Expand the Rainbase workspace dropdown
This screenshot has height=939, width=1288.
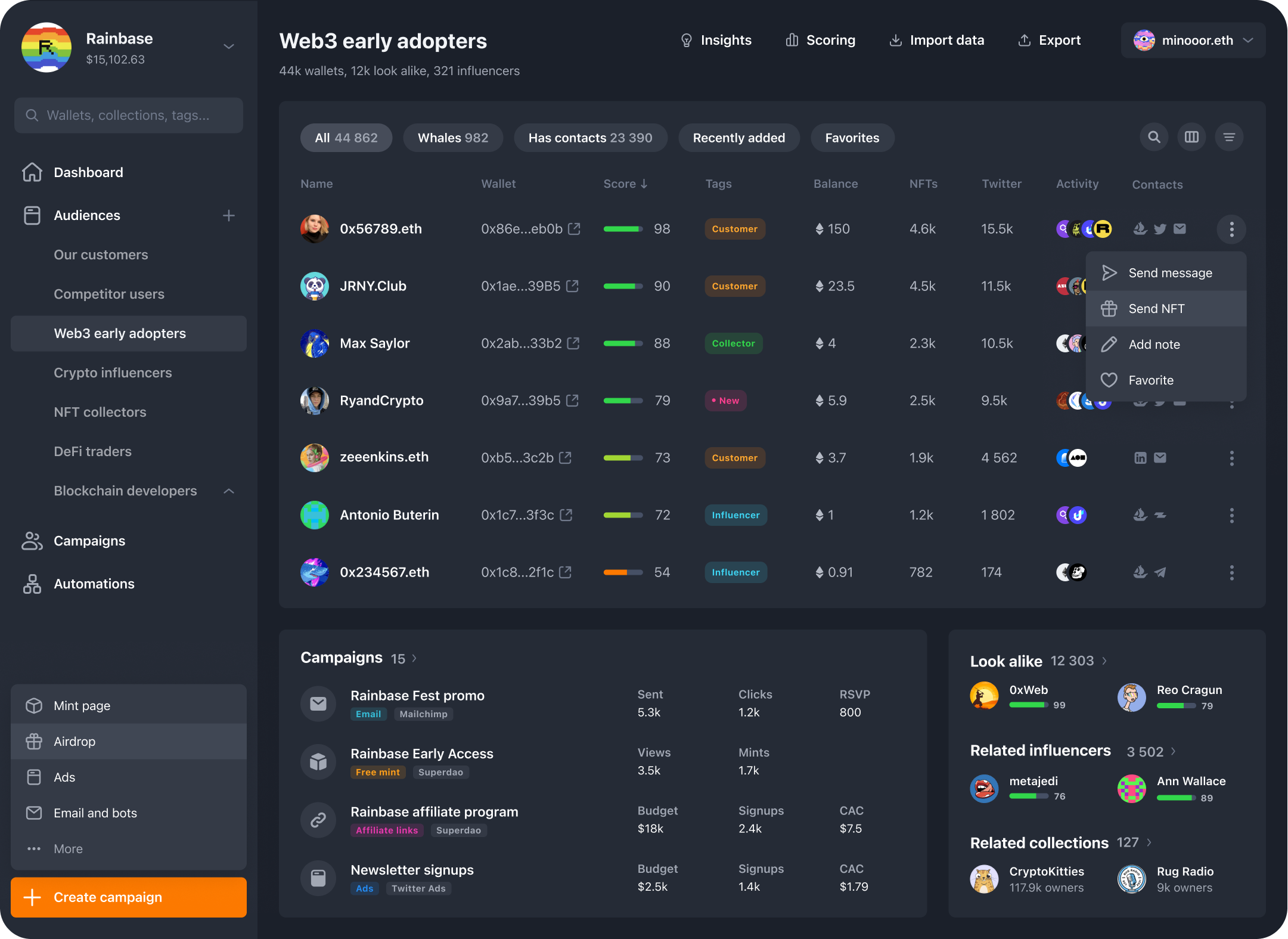coord(229,47)
